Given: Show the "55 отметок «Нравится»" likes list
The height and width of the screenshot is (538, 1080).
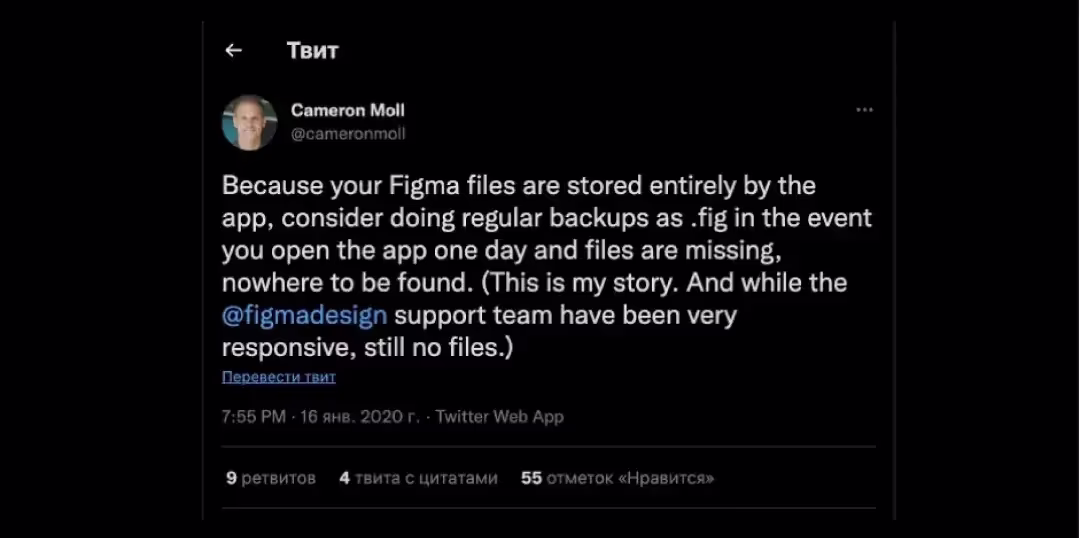Looking at the screenshot, I should (617, 478).
